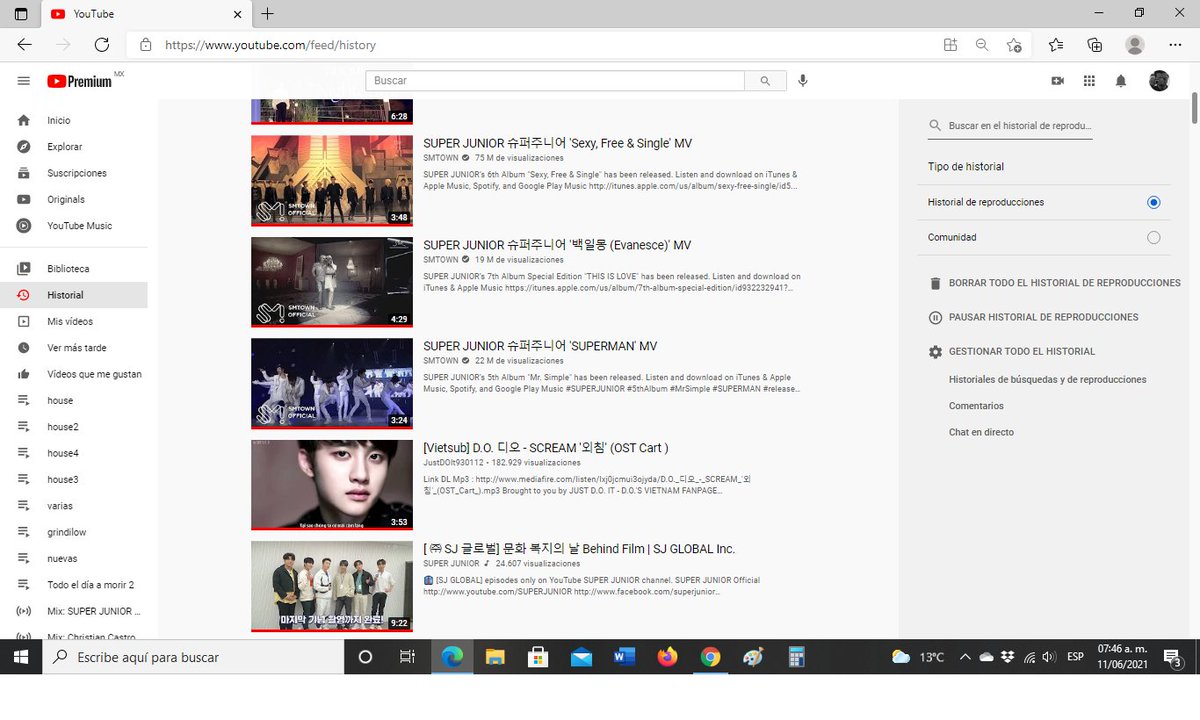The height and width of the screenshot is (720, 1200).
Task: Open the browser Favorites list icon
Action: (x=1056, y=45)
